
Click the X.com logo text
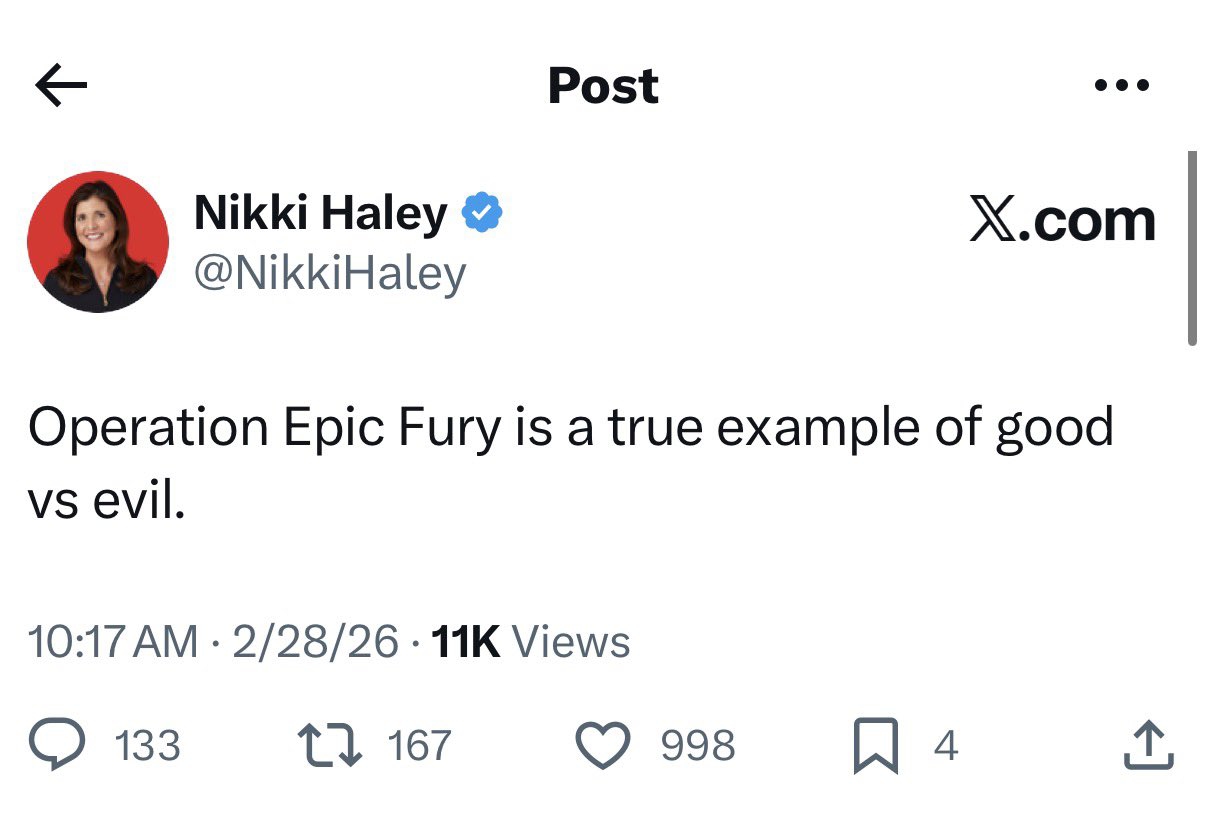click(x=1062, y=220)
